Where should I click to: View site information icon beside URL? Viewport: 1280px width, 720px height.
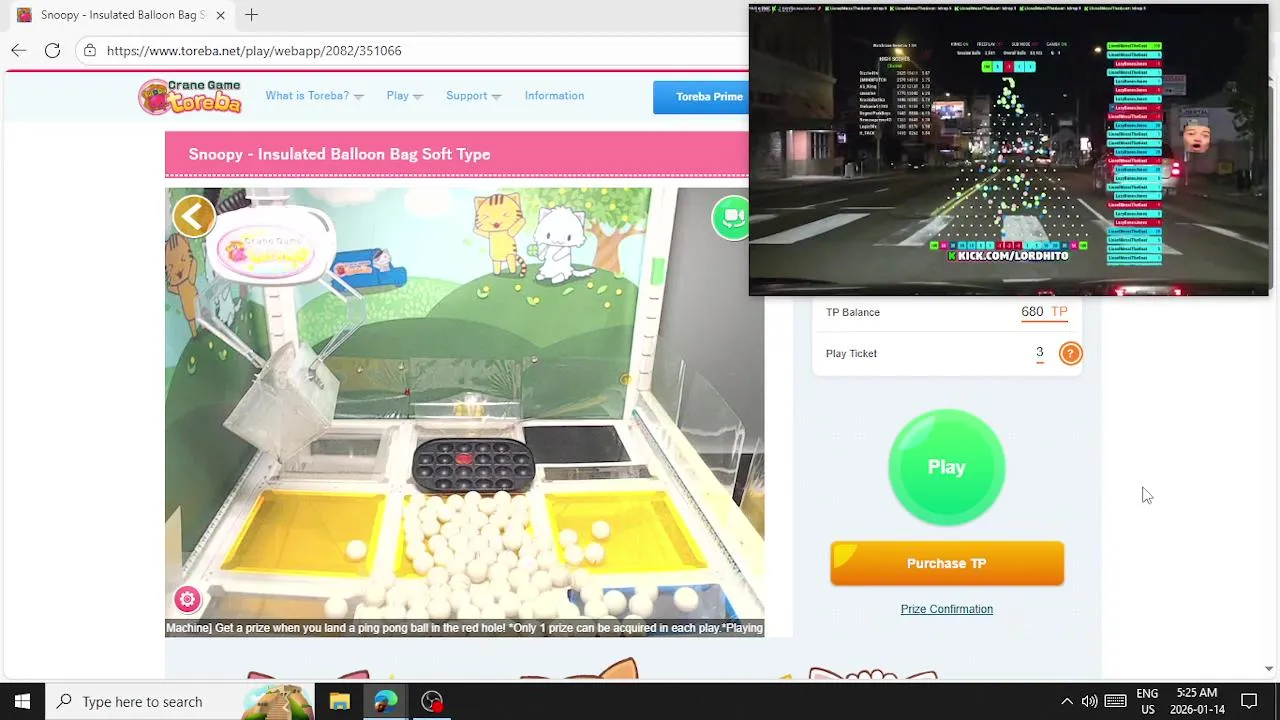[90, 50]
